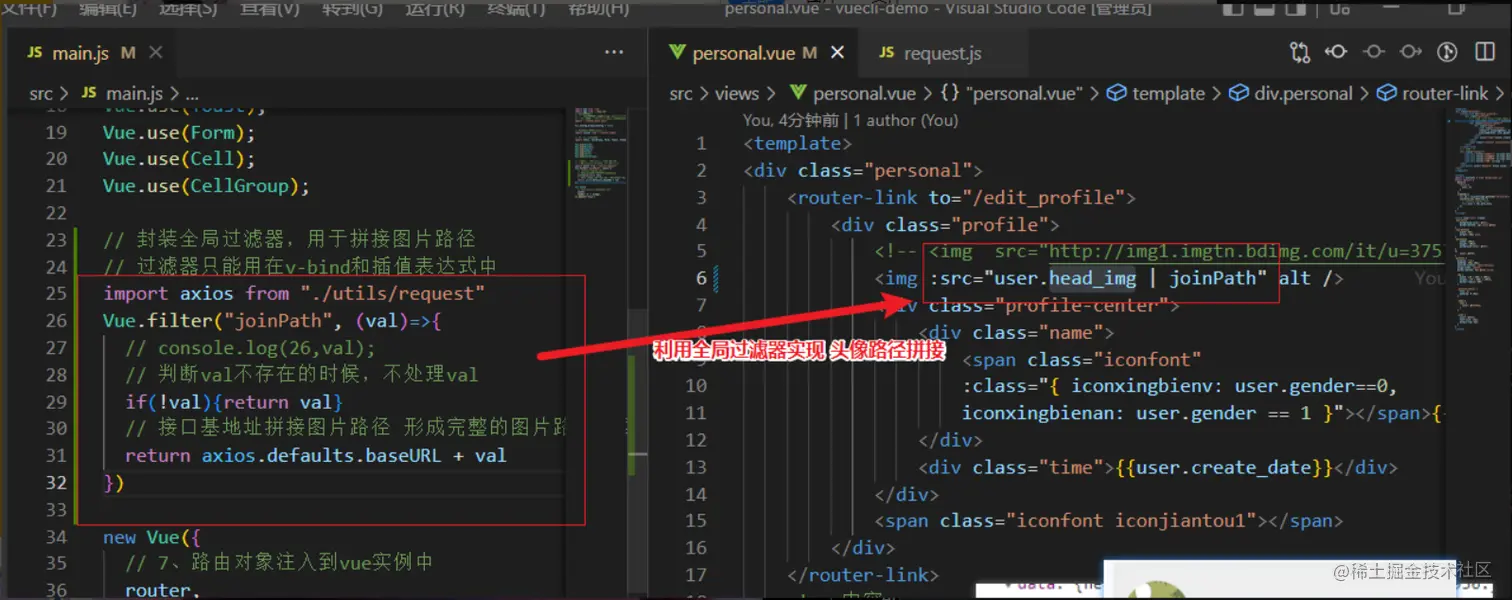The width and height of the screenshot is (1512, 600).
Task: Open the 转到(G) menu
Action: pos(352,9)
